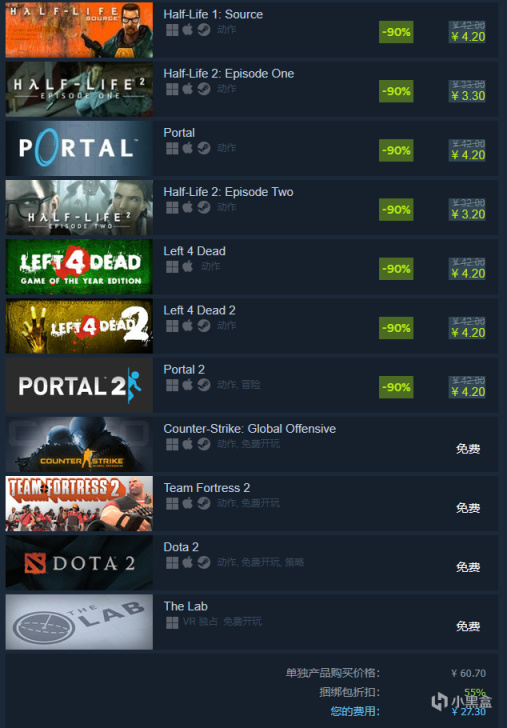Image resolution: width=507 pixels, height=728 pixels.
Task: Click Steam icon under Portal 2 title
Action: coord(203,385)
